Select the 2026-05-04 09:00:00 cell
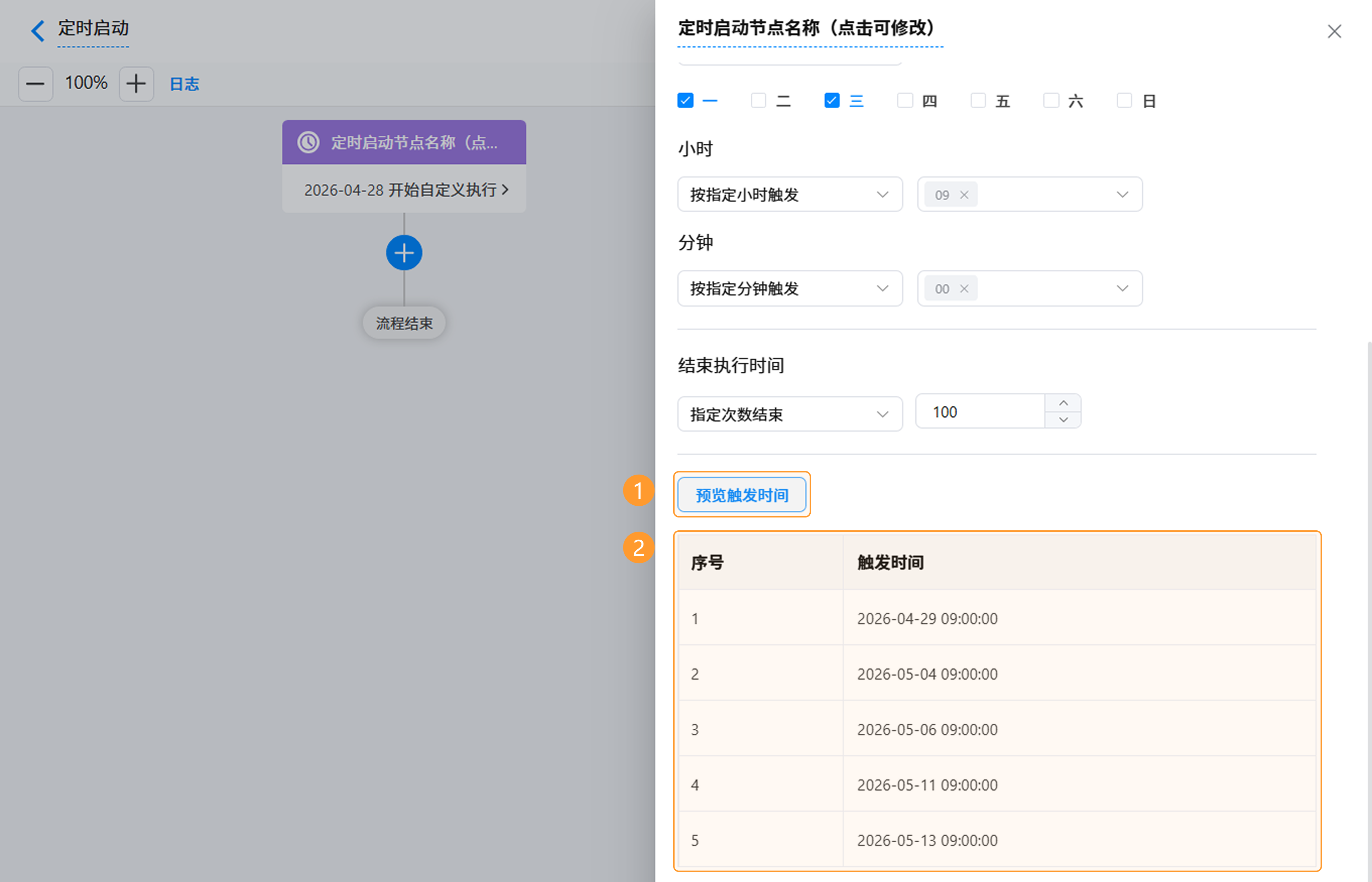1372x882 pixels. [x=1079, y=674]
